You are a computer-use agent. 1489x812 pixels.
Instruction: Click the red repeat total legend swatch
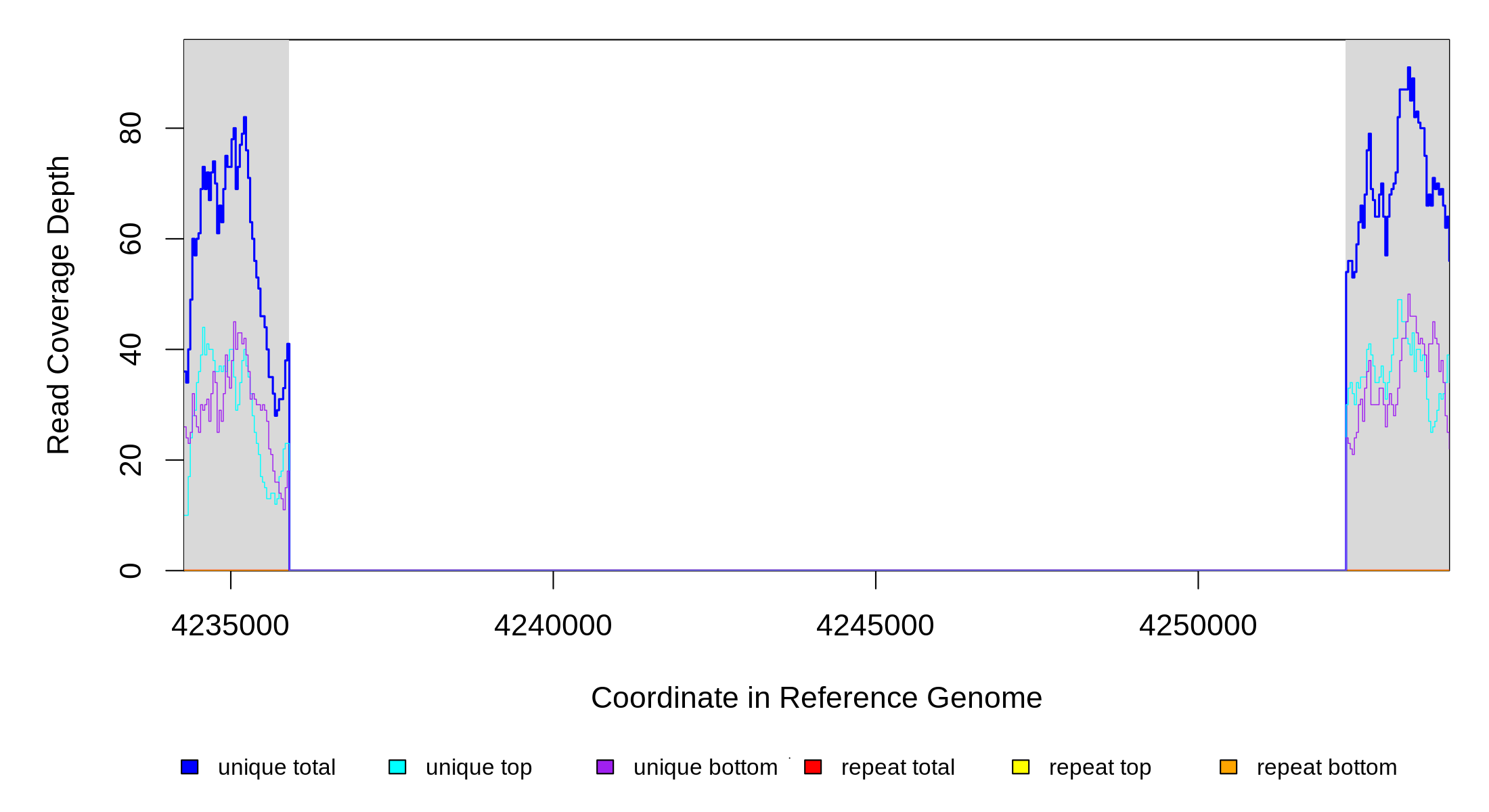(x=813, y=767)
